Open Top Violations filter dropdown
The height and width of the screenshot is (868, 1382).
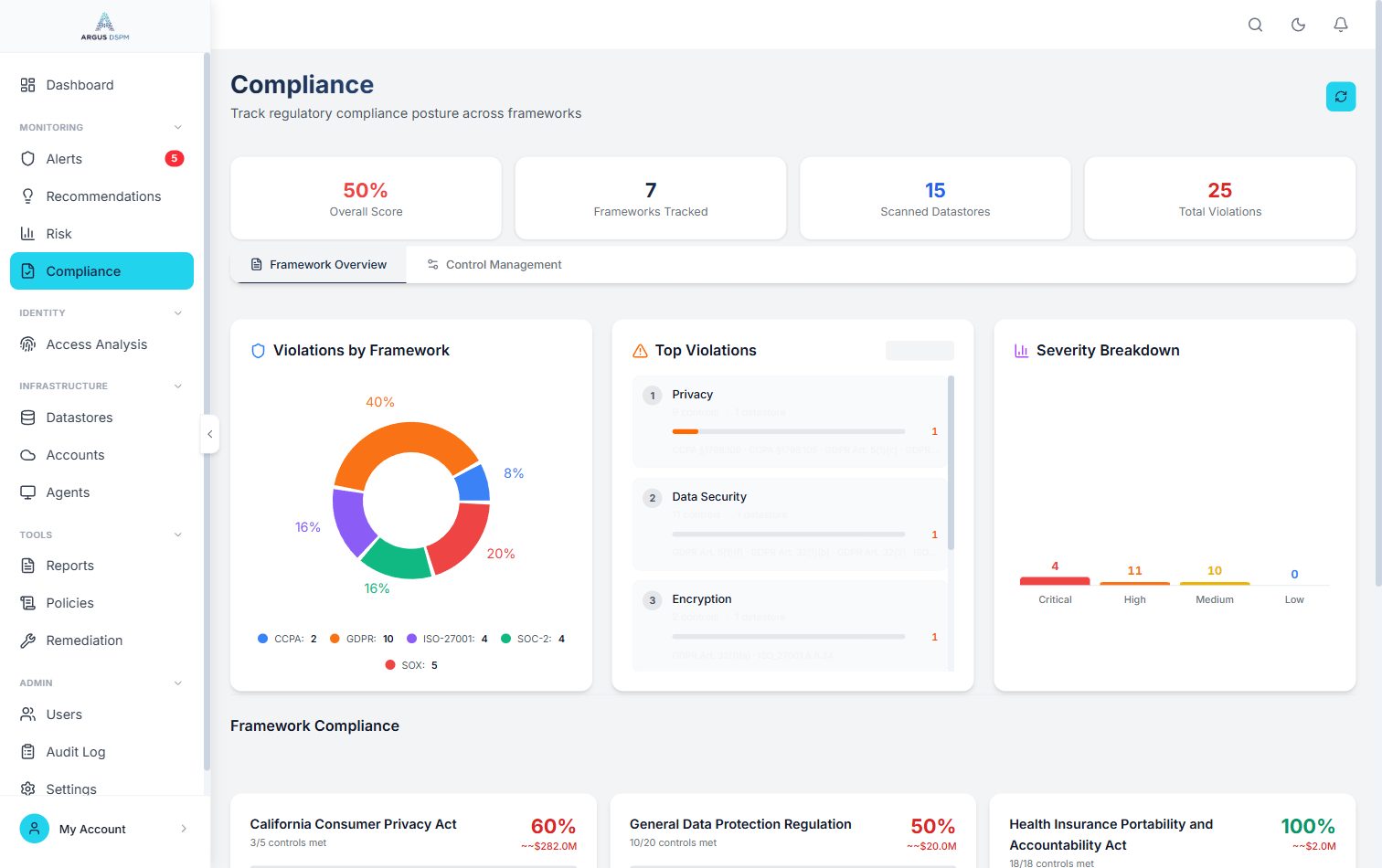(920, 350)
